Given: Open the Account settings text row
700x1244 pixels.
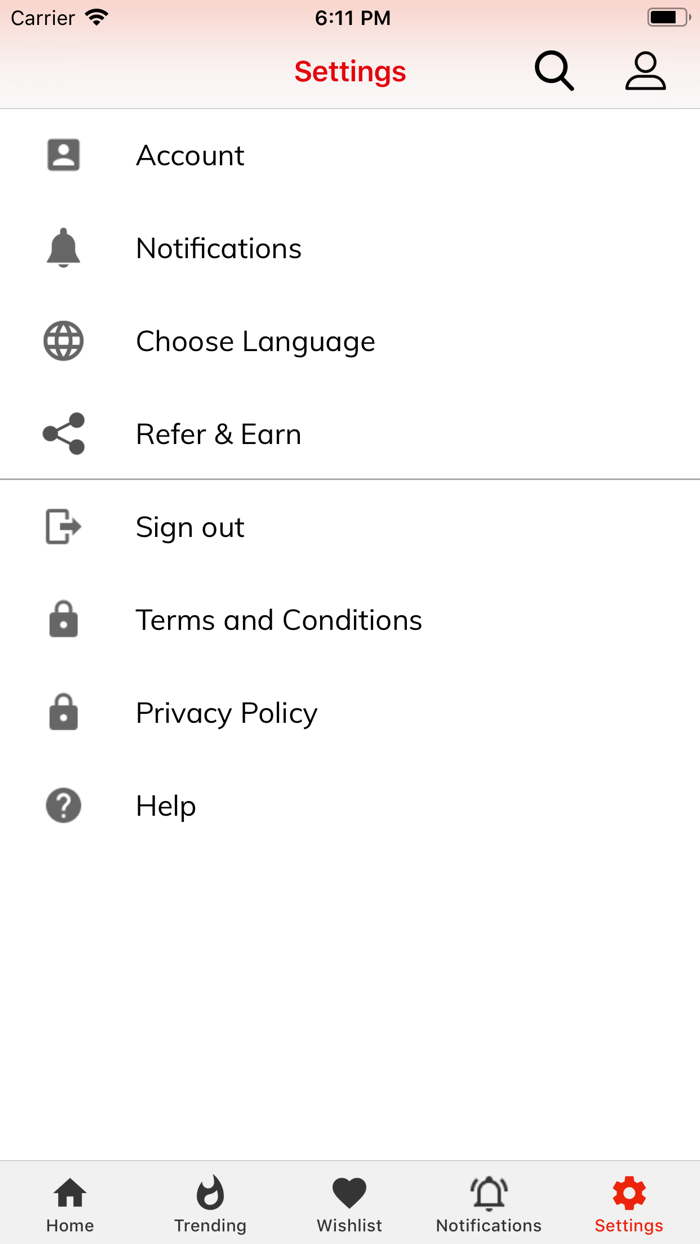Looking at the screenshot, I should coord(190,156).
